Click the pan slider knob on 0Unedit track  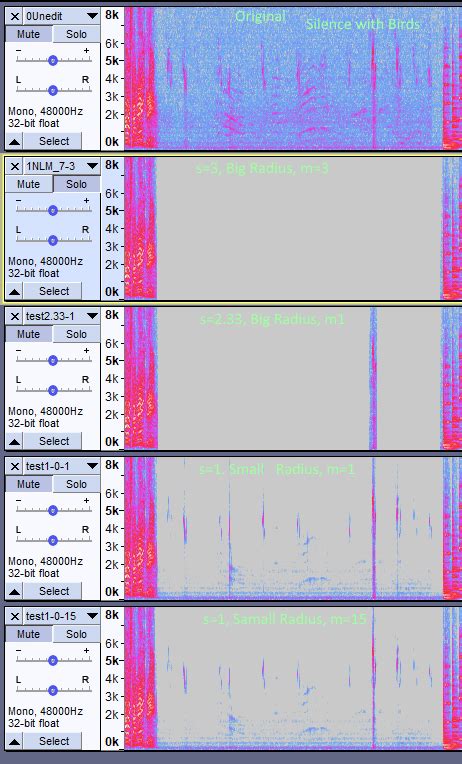click(x=53, y=90)
